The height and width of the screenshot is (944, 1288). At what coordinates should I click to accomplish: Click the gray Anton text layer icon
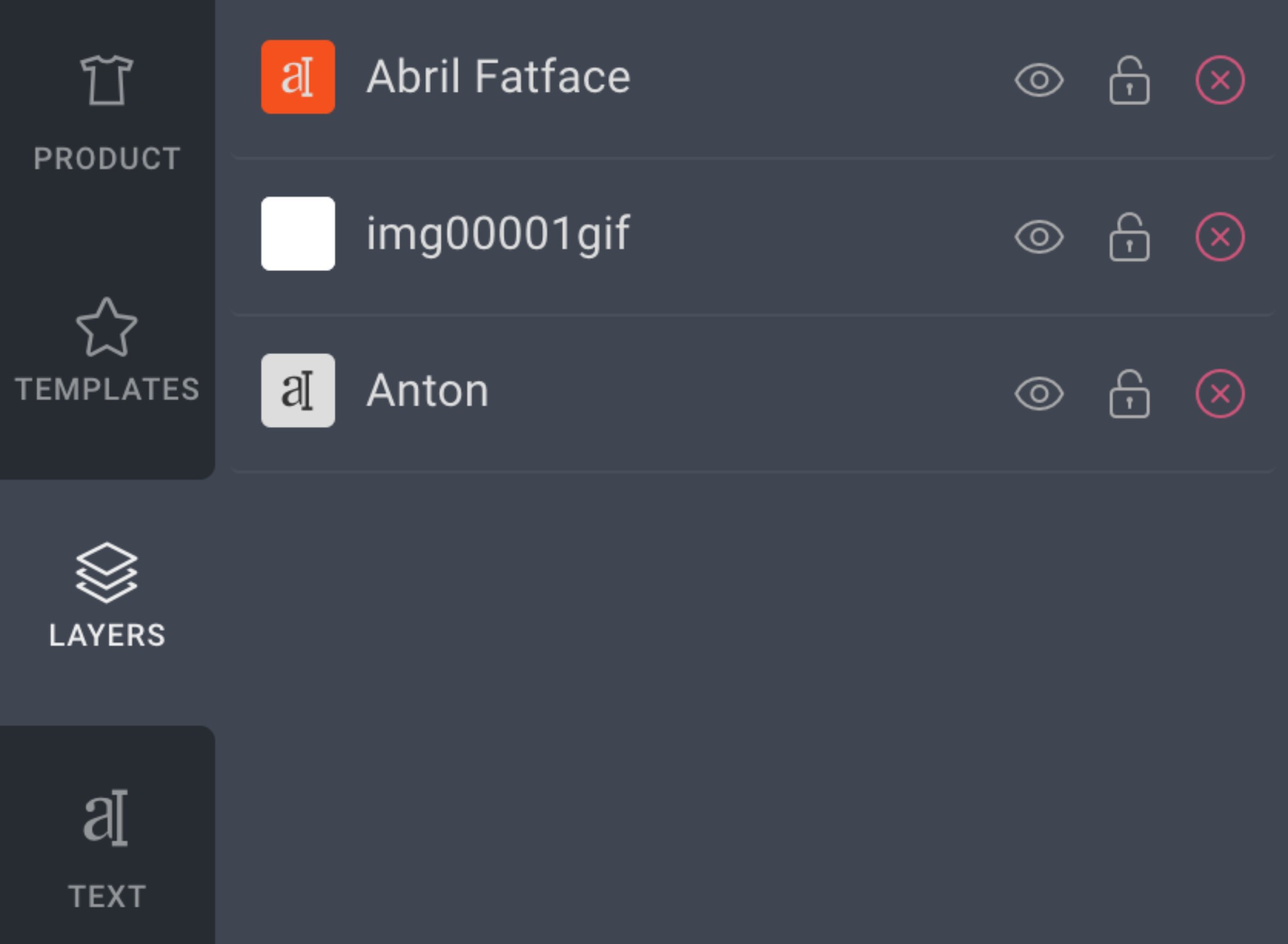pos(298,391)
